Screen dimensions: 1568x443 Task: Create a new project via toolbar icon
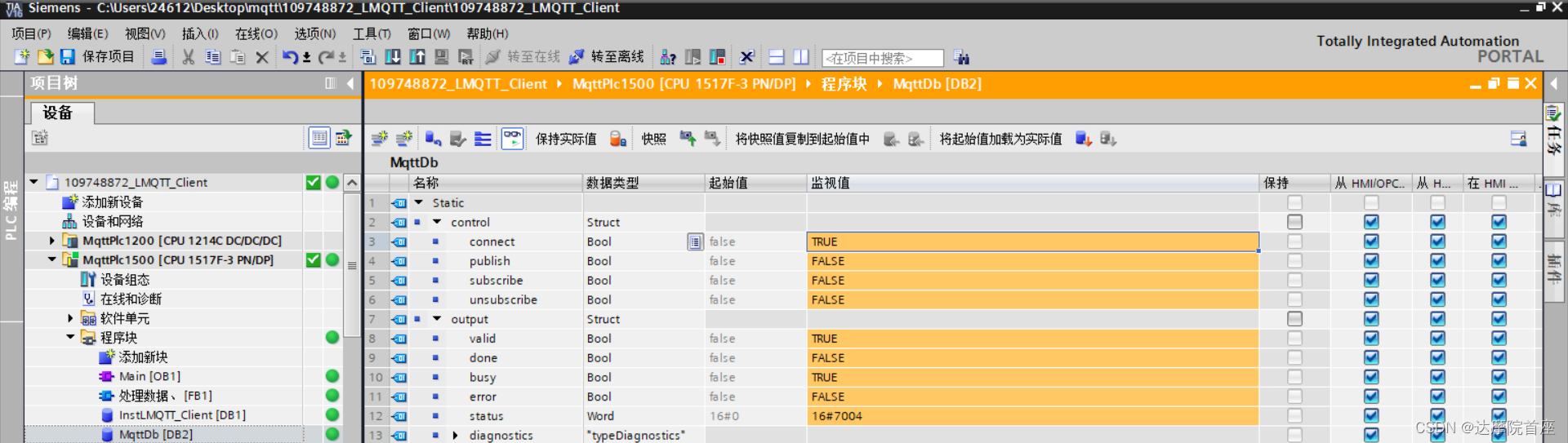click(x=21, y=57)
